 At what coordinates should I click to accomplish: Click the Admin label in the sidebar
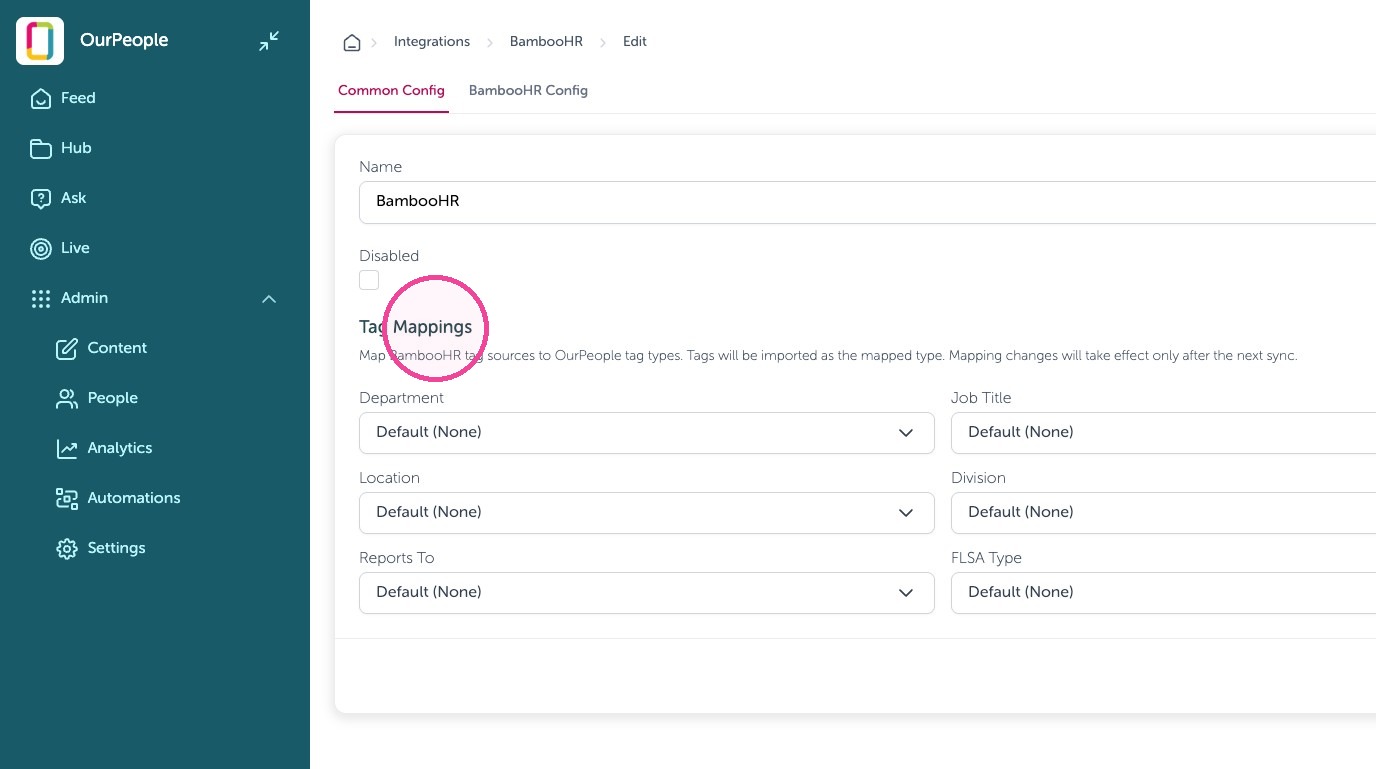[84, 298]
